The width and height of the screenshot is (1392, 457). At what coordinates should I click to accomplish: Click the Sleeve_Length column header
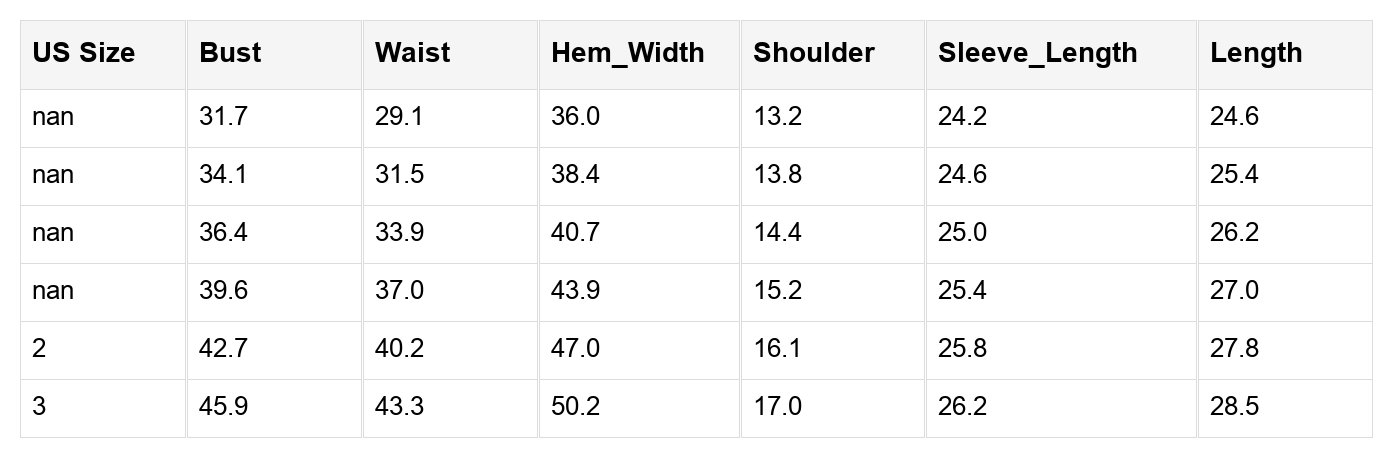tap(1037, 53)
